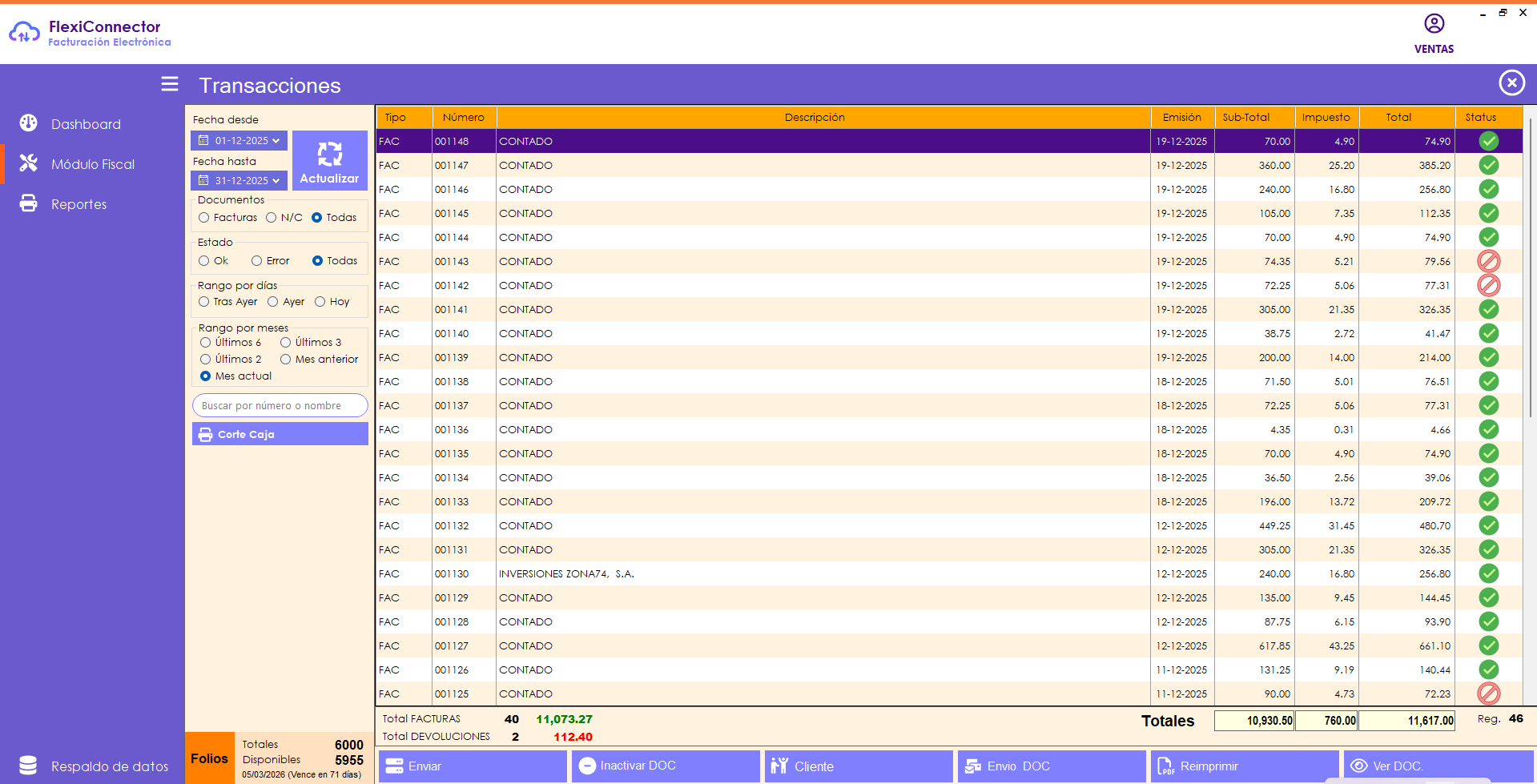Click the Corte Caja printer button
Image resolution: width=1537 pixels, height=784 pixels.
[280, 434]
